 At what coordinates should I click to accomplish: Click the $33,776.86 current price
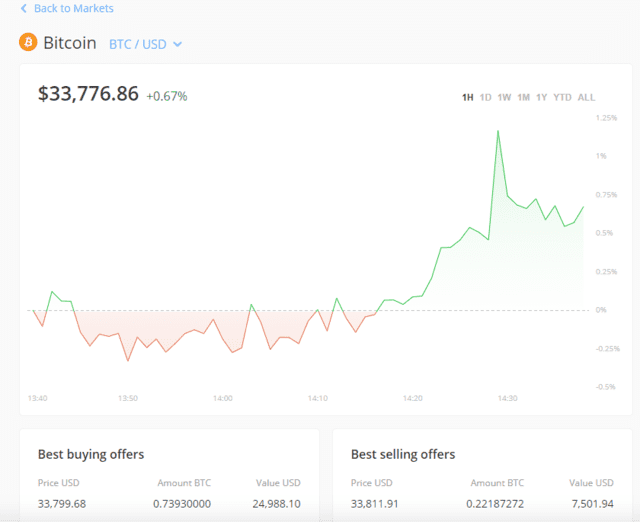tap(88, 95)
